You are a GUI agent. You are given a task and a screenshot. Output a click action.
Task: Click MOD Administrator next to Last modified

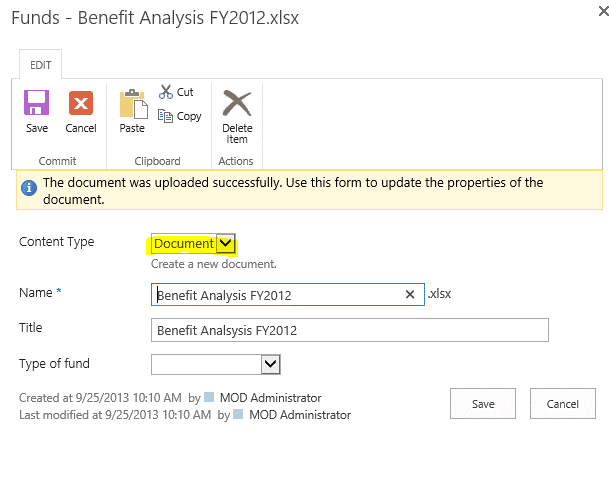[x=300, y=415]
